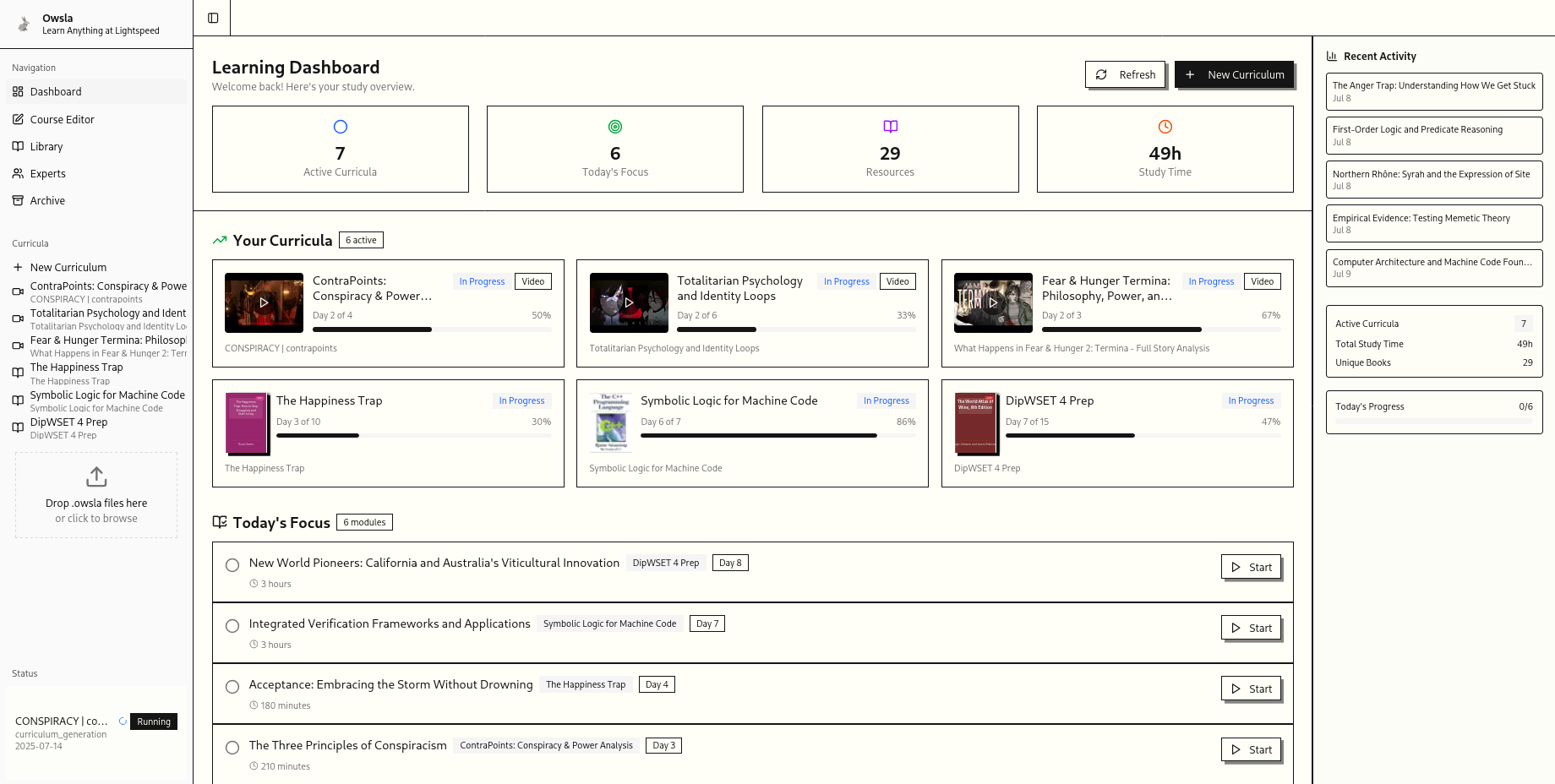Click the Experts sidebar icon
The width and height of the screenshot is (1555, 784).
pos(19,173)
